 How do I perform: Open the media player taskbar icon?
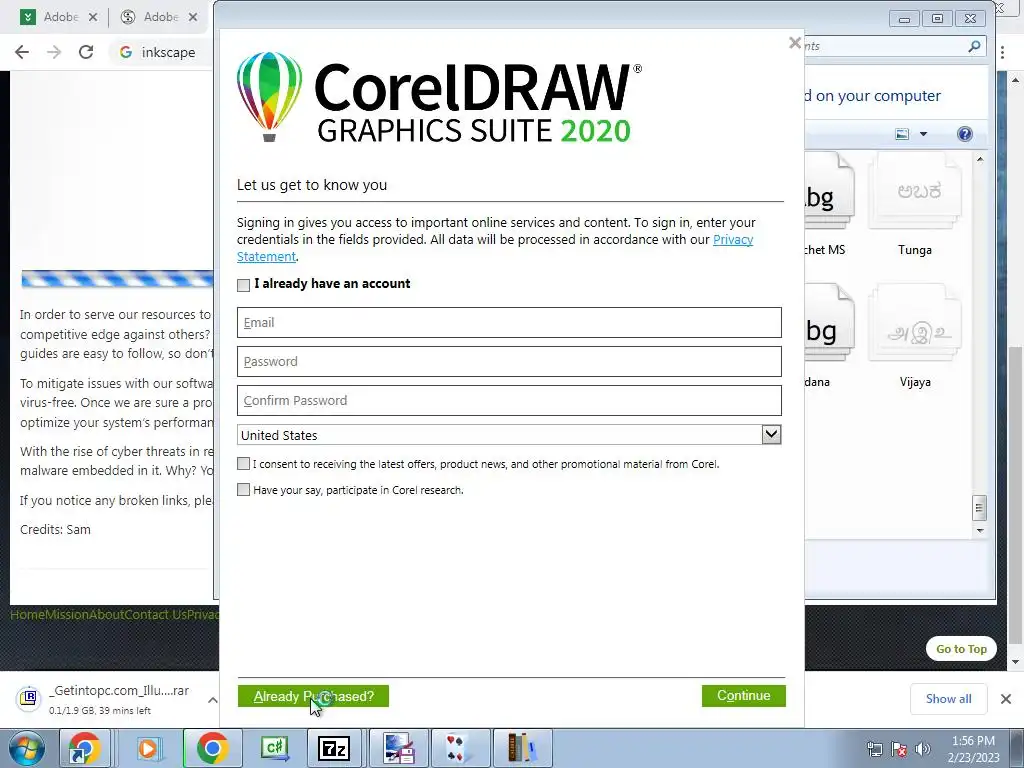148,748
